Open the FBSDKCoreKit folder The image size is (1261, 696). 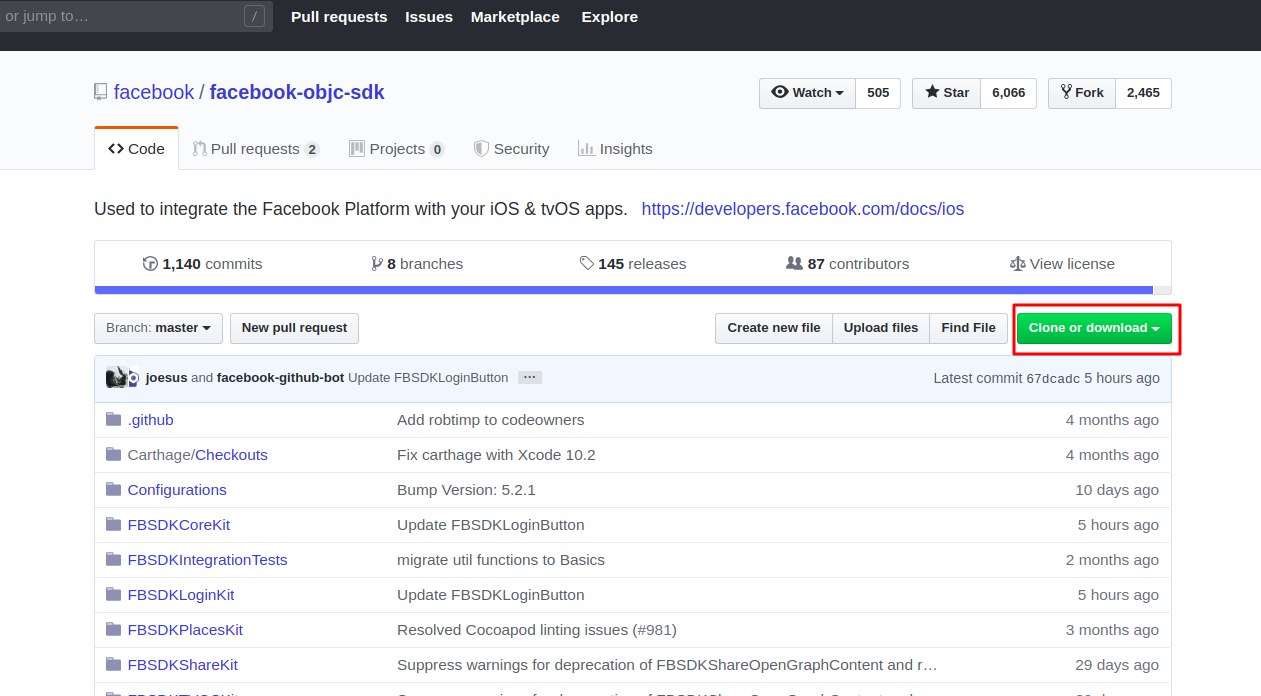point(179,525)
